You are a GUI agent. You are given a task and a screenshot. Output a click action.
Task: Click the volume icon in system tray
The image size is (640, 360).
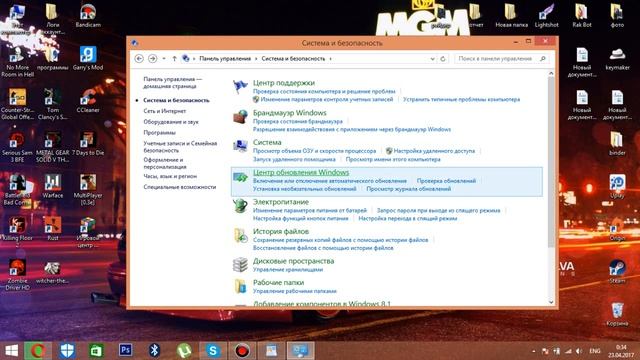click(x=578, y=351)
